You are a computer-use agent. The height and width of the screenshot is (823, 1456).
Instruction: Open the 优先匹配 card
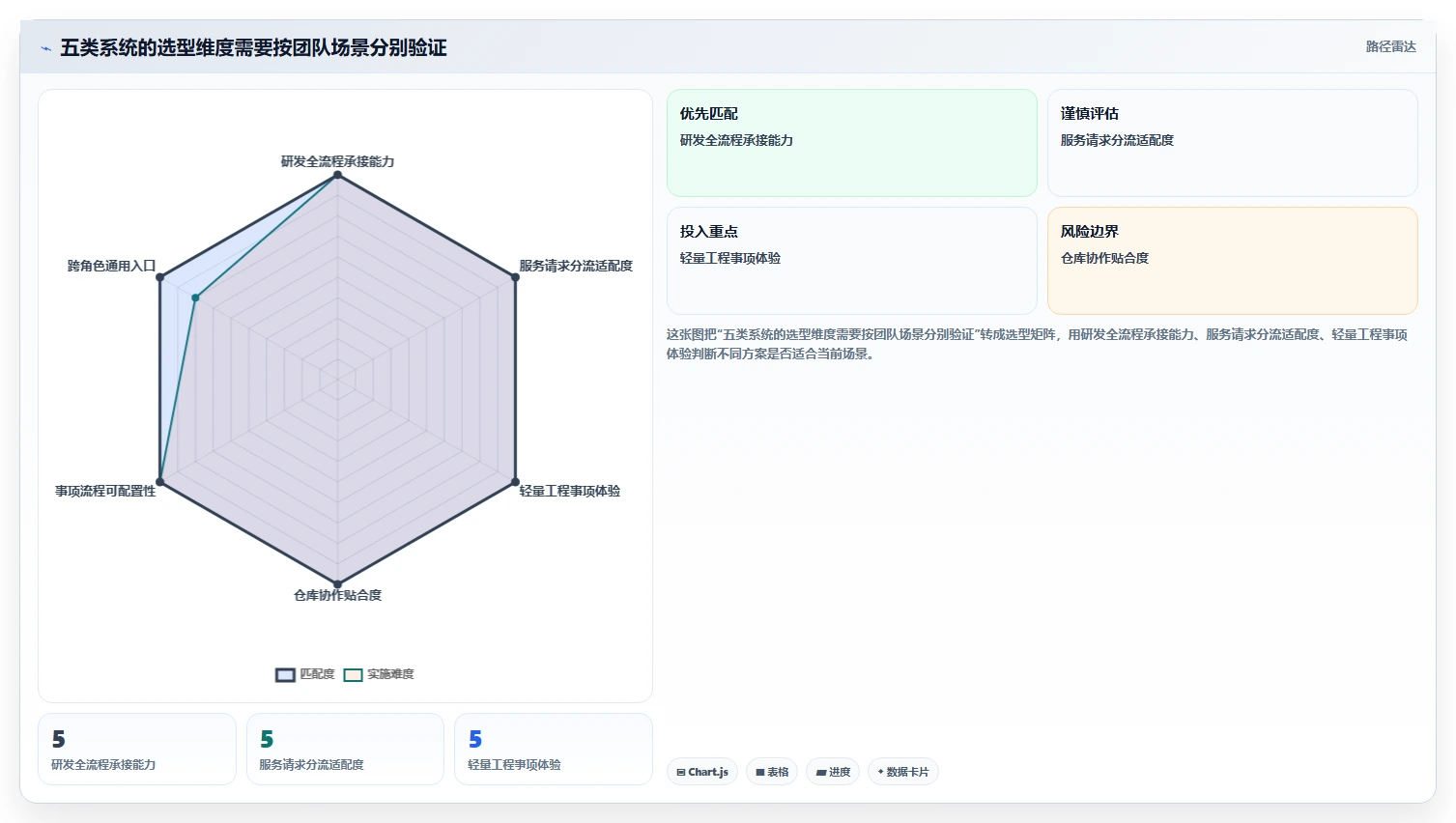coord(851,143)
